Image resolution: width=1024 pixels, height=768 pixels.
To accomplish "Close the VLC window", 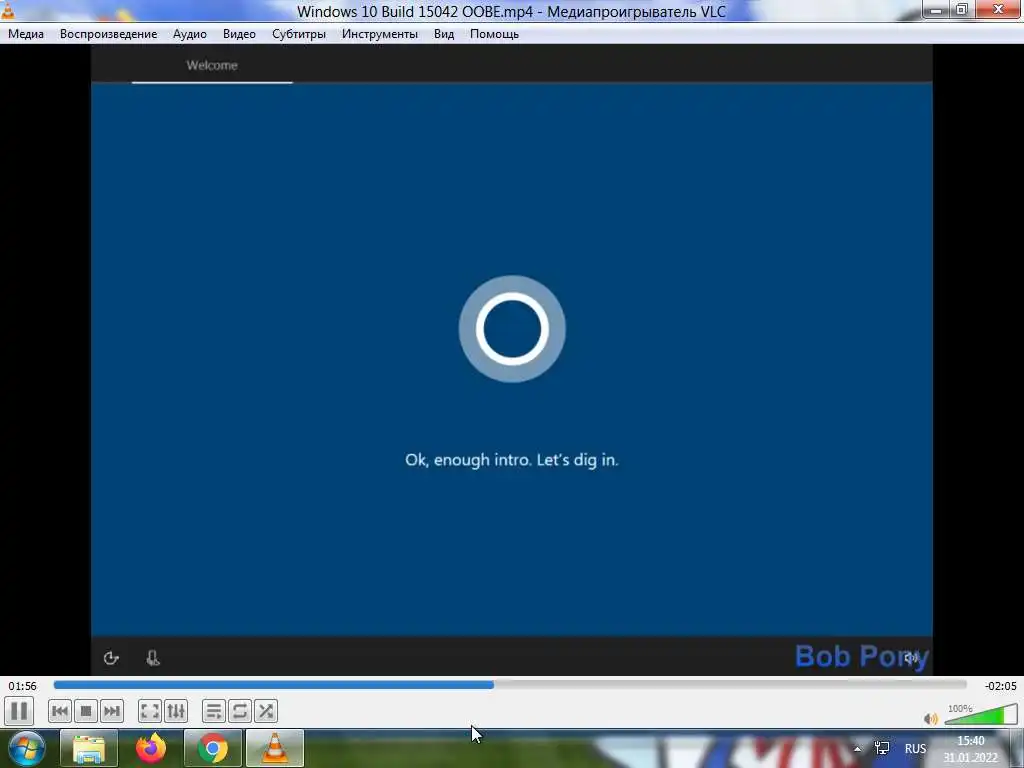I will [998, 10].
